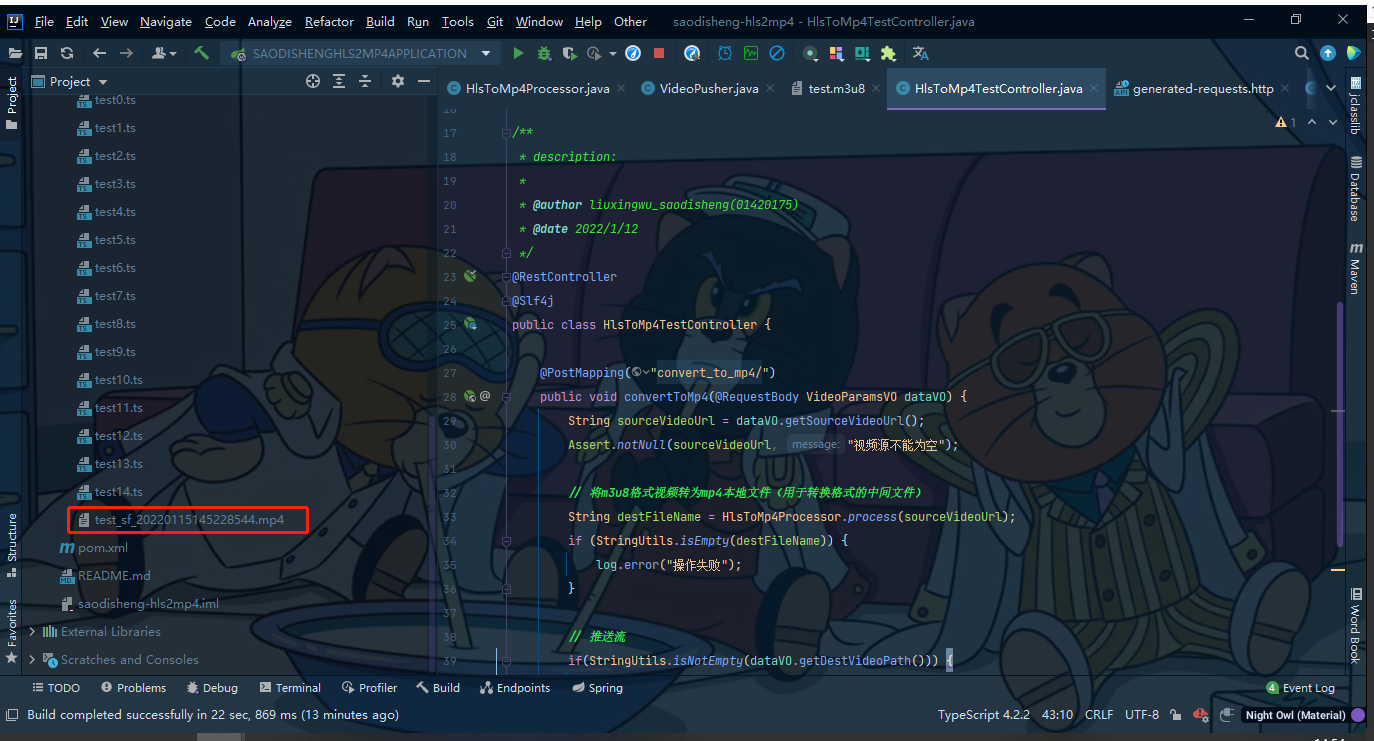Switch to HlsToMp4Processor.java tab
This screenshot has width=1374, height=741.
click(537, 88)
